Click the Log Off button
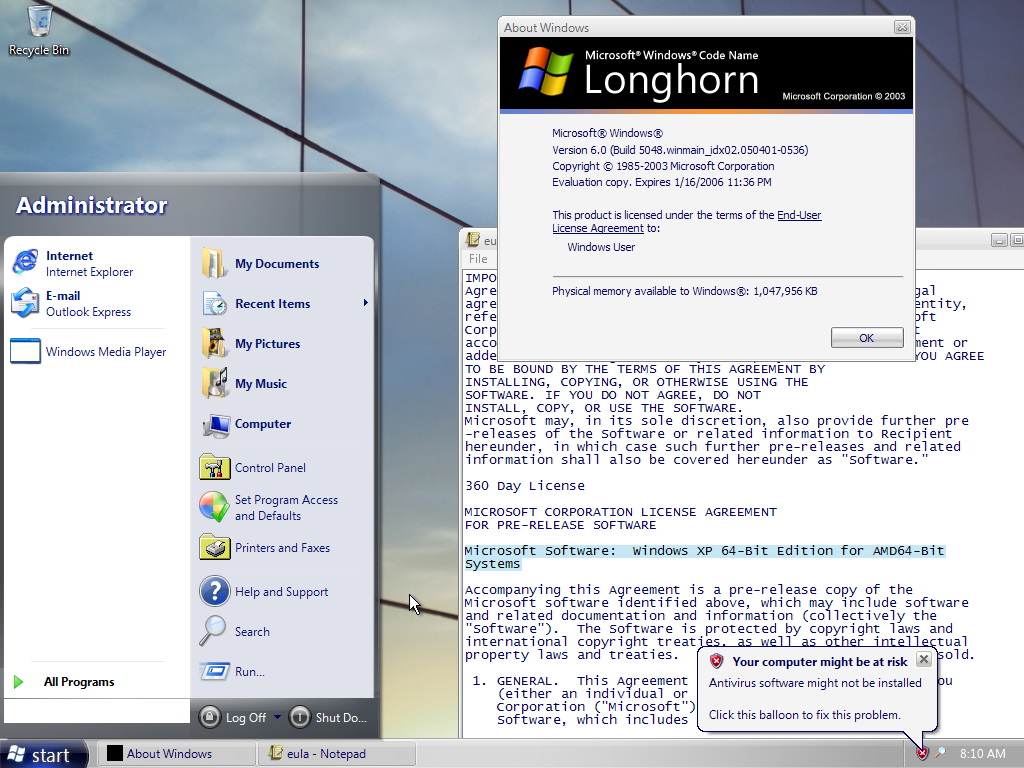 (234, 717)
